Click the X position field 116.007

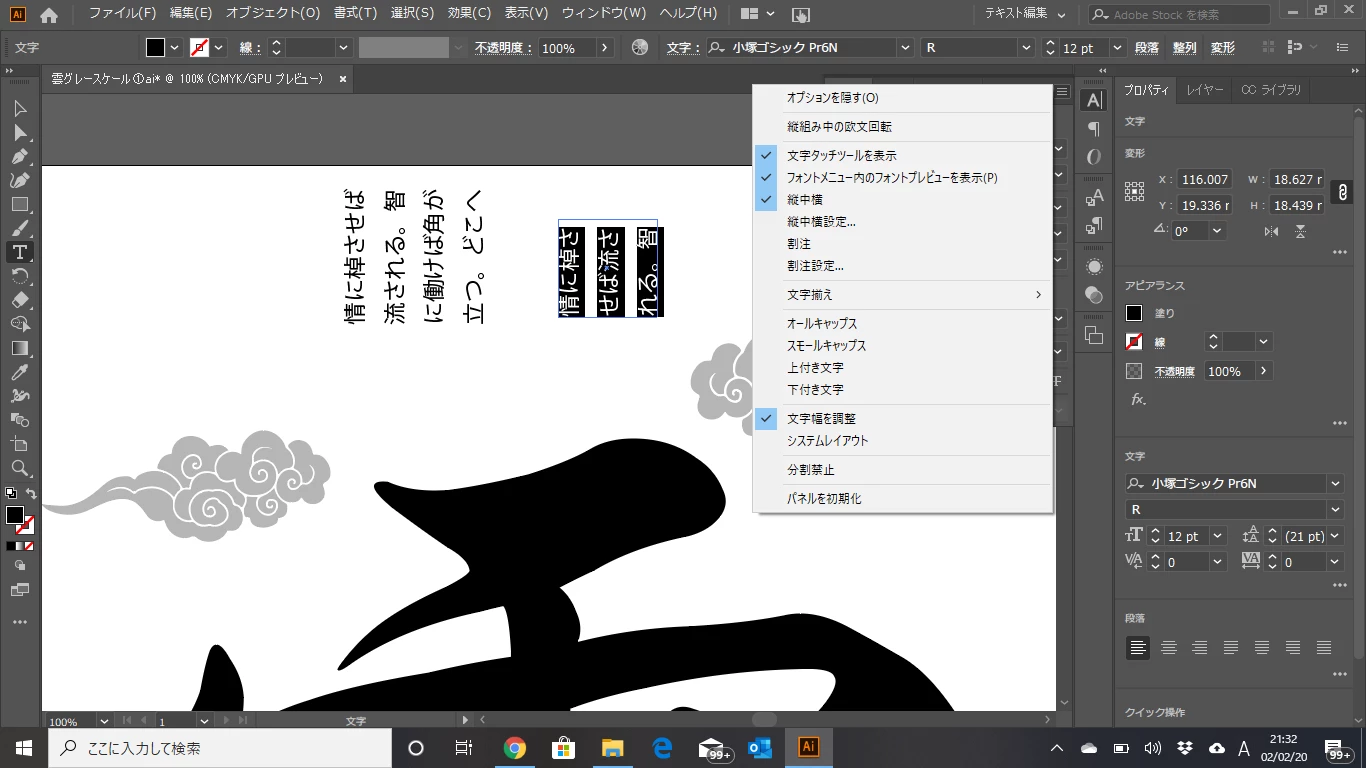click(1206, 180)
